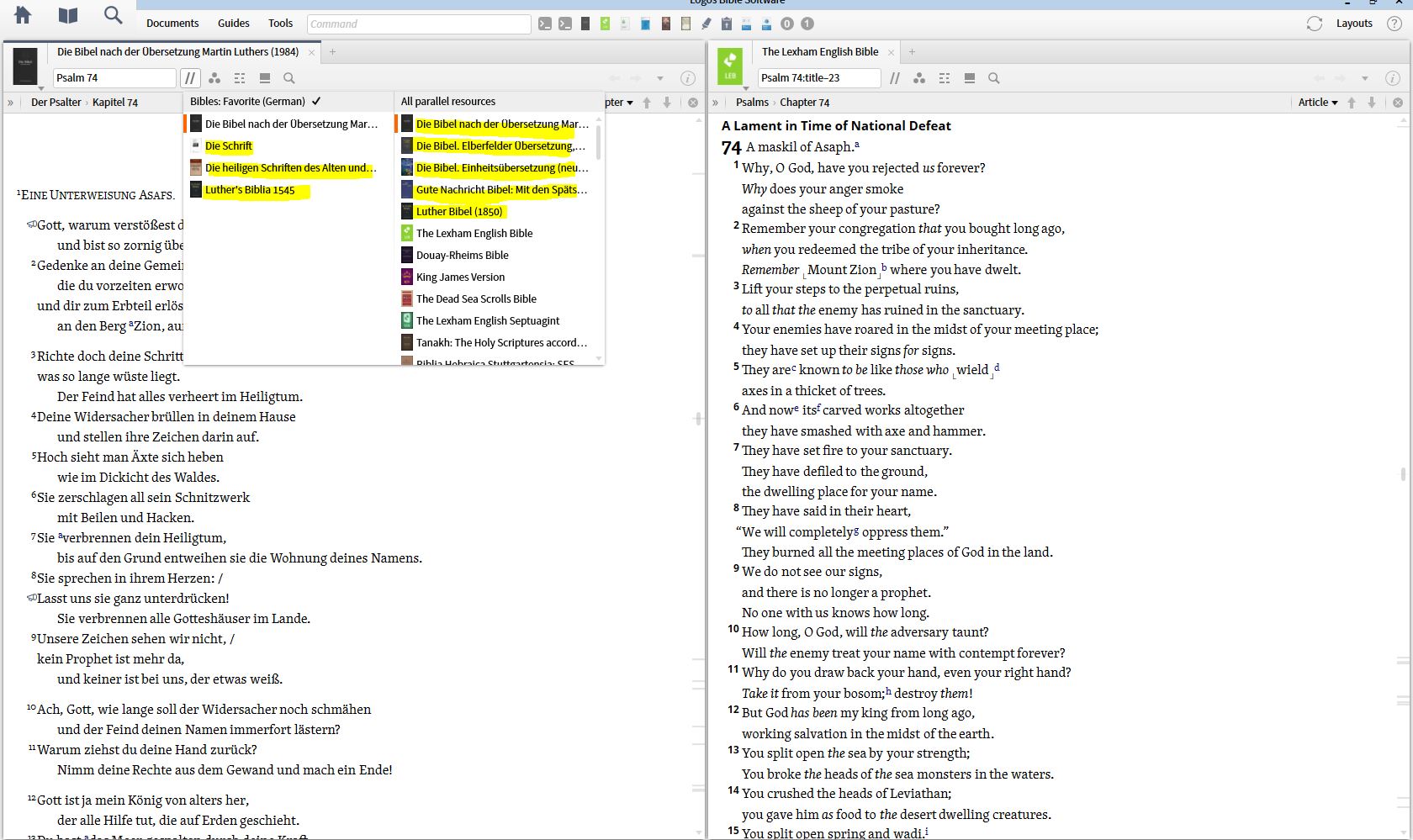Toggle parallel resources in the Lexham panel

(895, 78)
